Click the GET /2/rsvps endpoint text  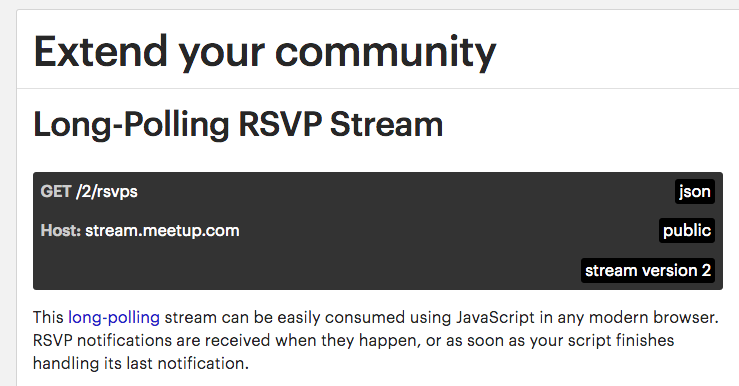(89, 192)
